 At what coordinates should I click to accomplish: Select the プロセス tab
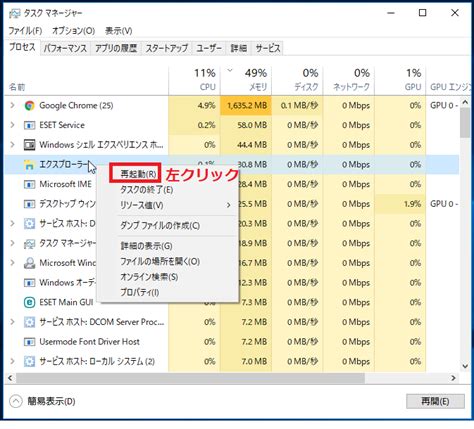22,48
